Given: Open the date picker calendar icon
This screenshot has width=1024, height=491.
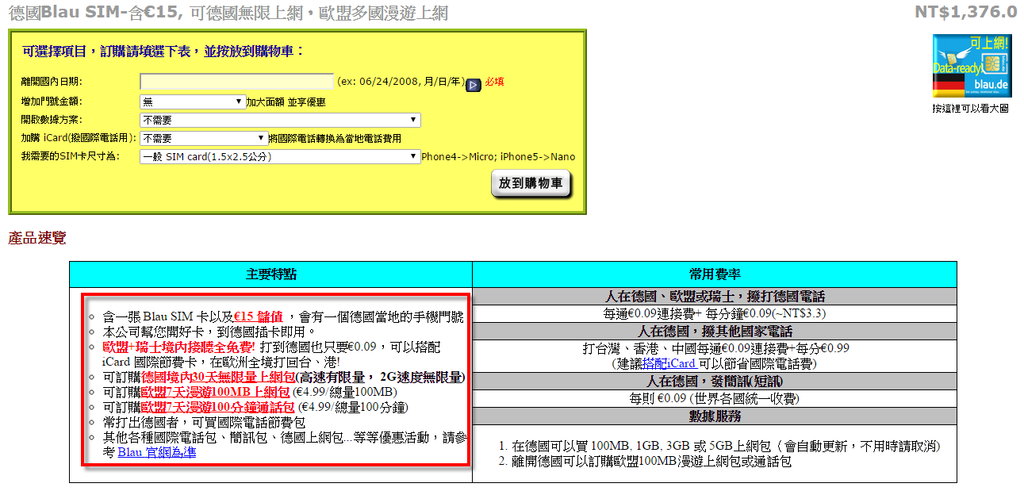Looking at the screenshot, I should point(473,84).
